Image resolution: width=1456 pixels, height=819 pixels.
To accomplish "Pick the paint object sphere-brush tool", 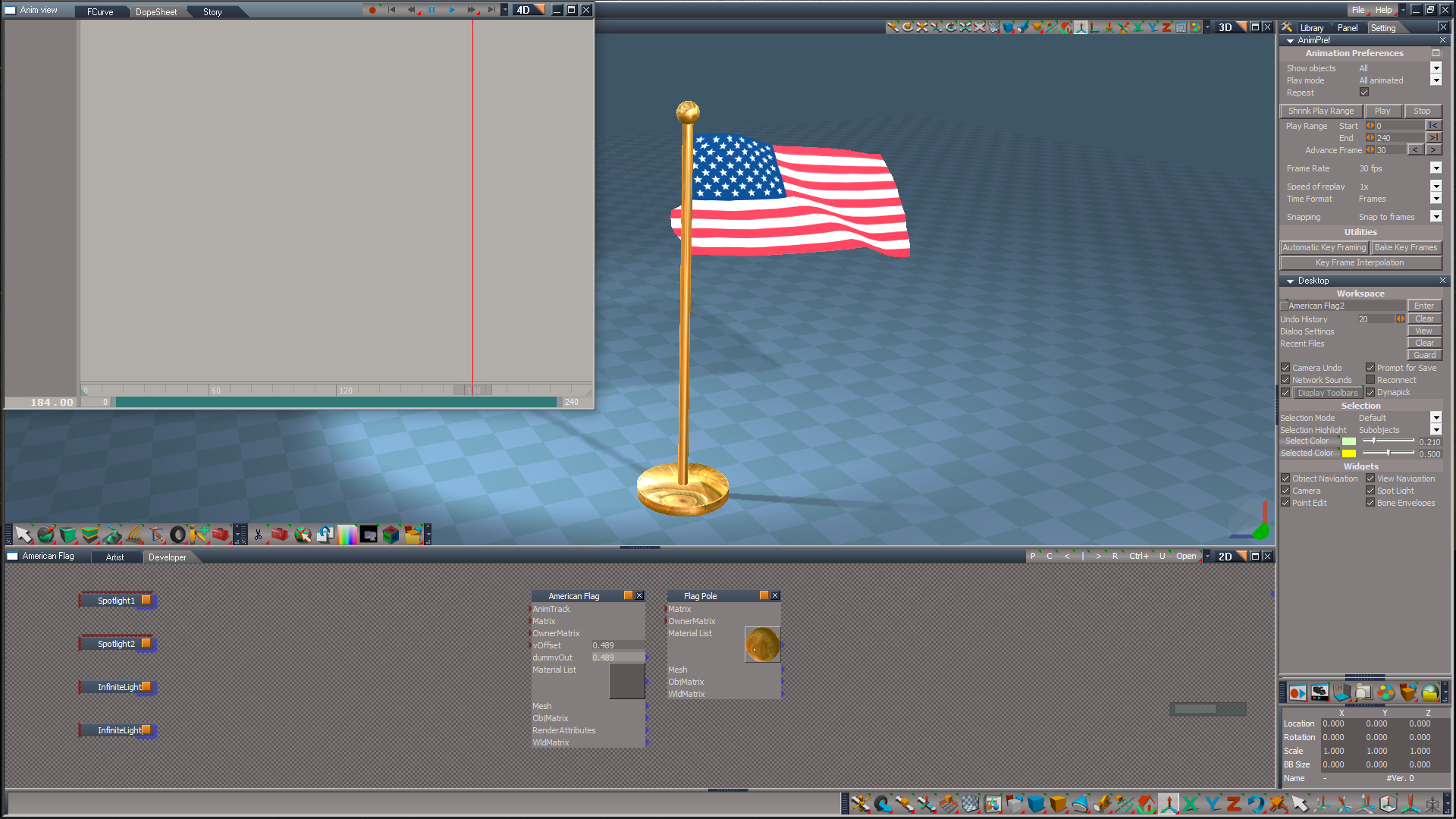I will coord(45,535).
